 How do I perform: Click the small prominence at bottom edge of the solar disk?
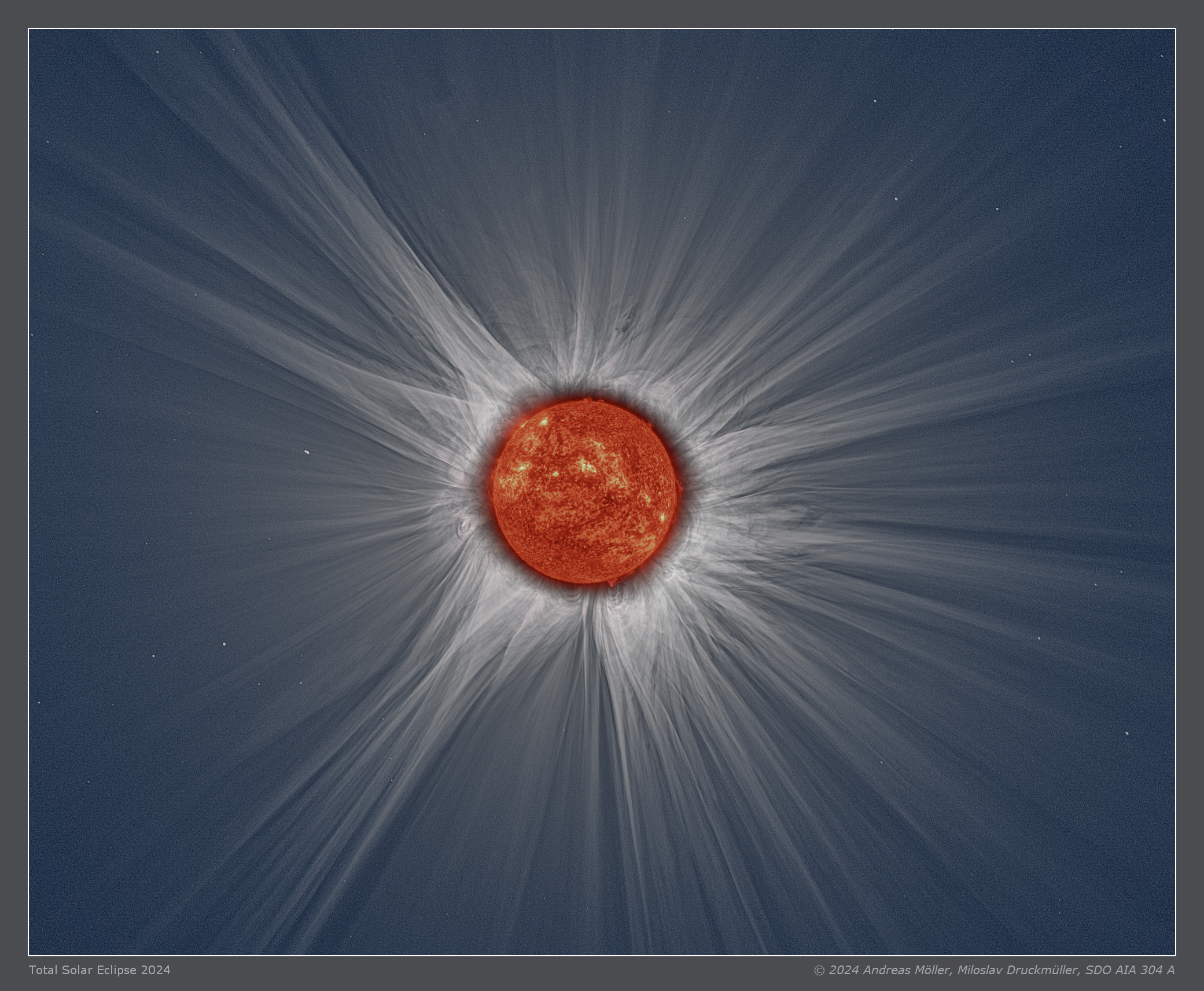pos(612,582)
